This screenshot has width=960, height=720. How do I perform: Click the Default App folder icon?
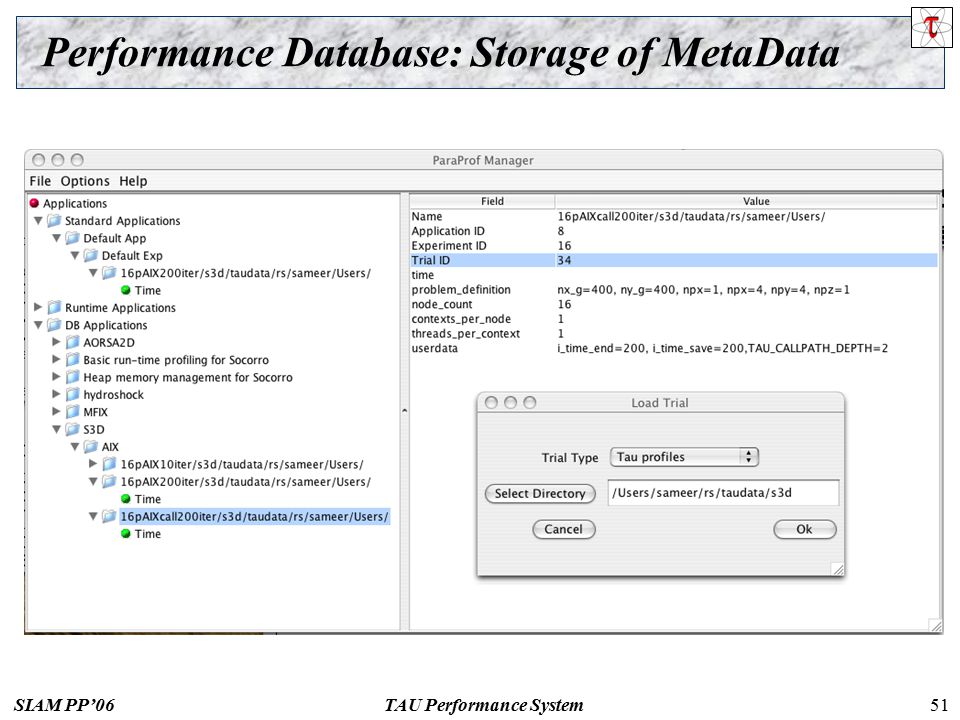click(x=73, y=238)
